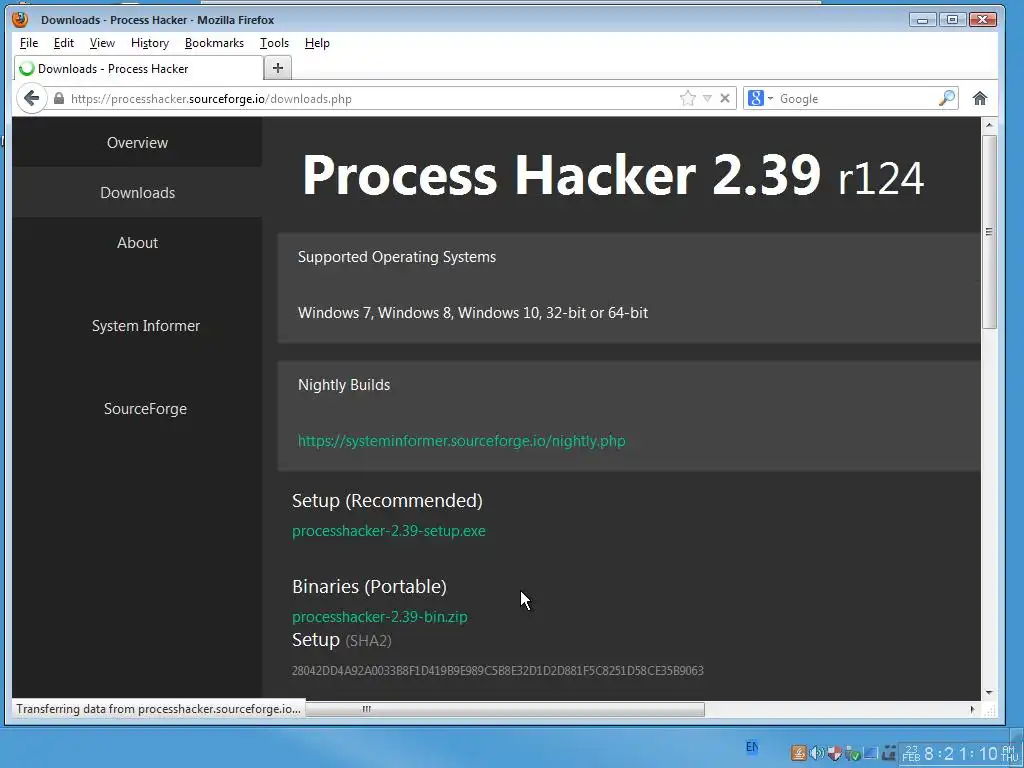
Task: Click the tab loading spinner icon
Action: [27, 69]
